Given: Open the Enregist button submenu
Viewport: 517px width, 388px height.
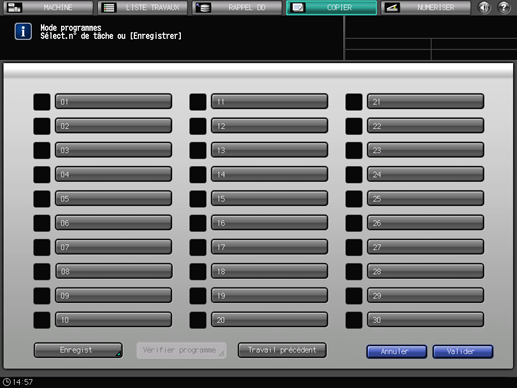Looking at the screenshot, I should pyautogui.click(x=78, y=350).
